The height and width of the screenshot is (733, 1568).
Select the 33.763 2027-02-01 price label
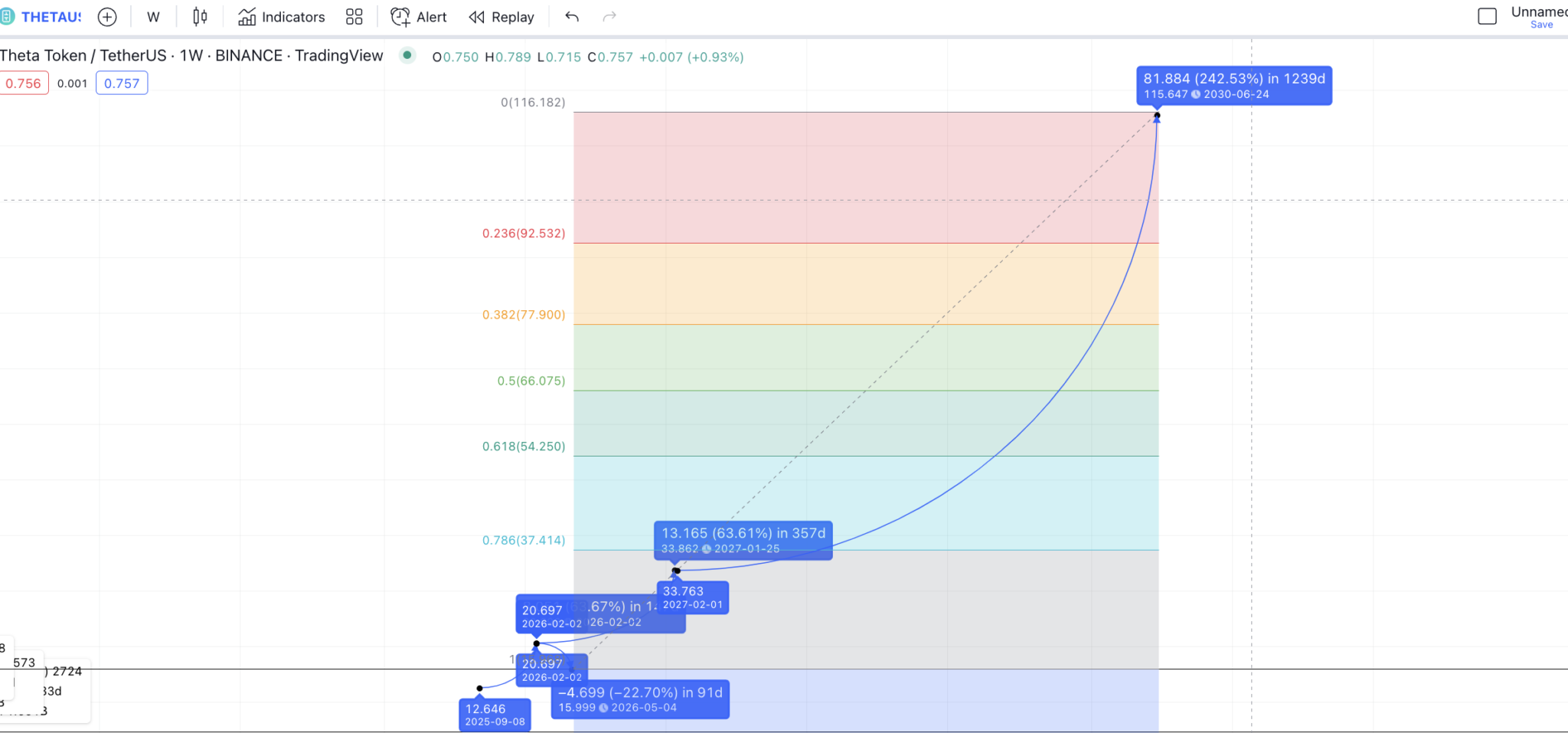693,597
